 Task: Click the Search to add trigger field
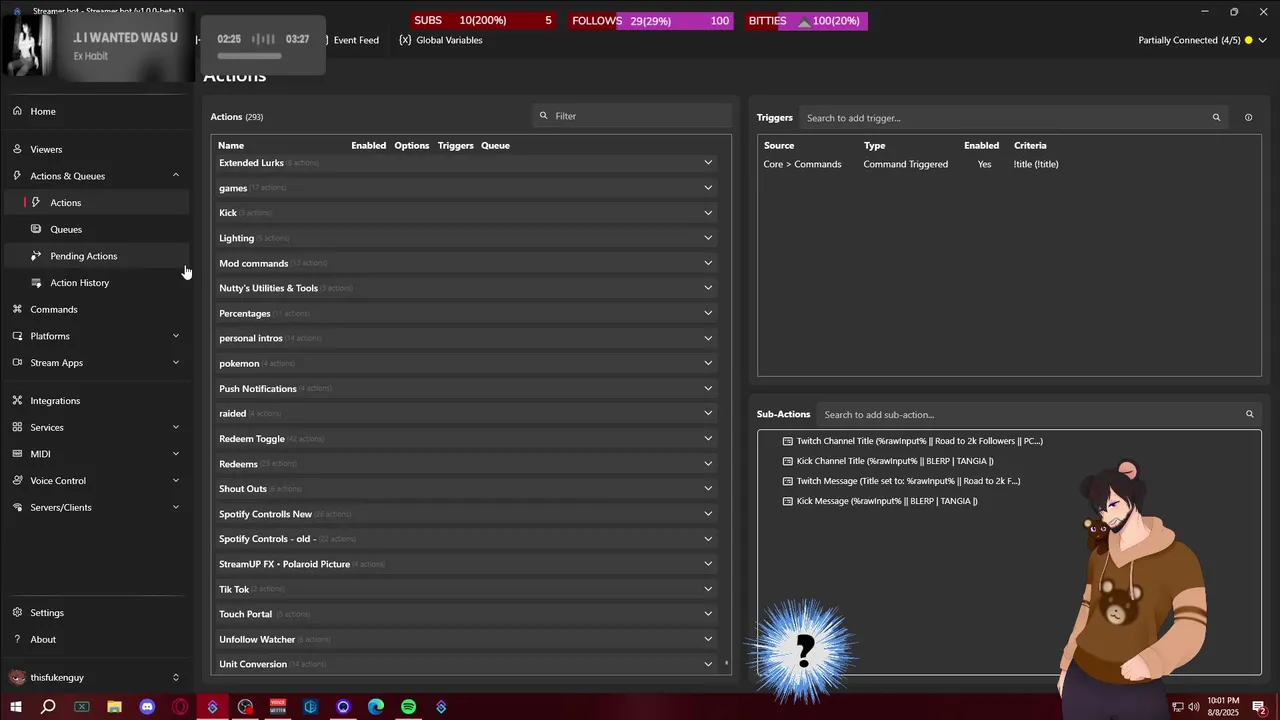point(1014,118)
